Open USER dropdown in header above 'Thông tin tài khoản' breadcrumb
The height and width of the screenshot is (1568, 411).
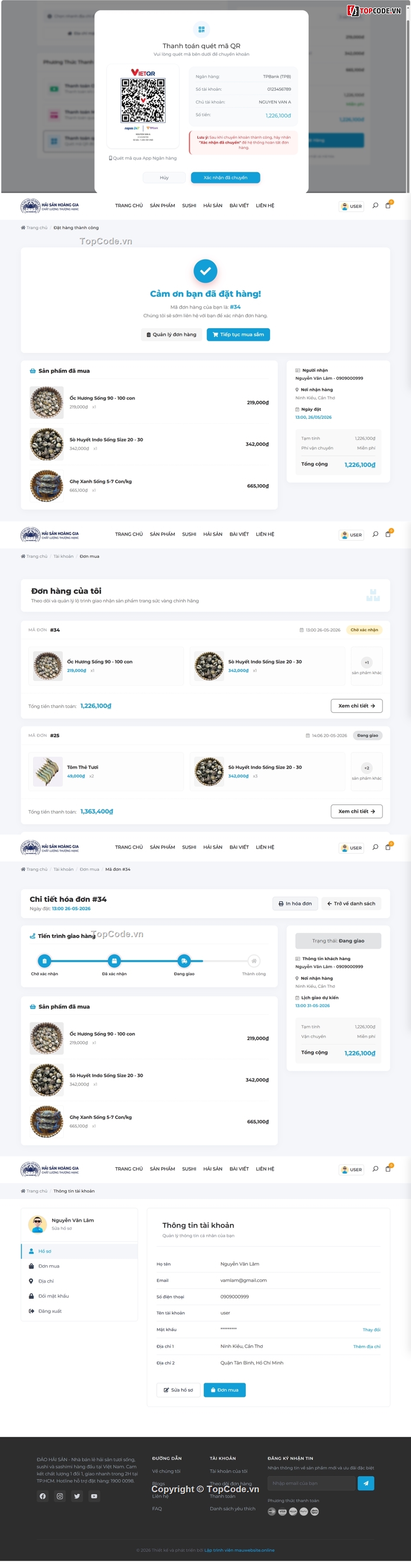click(x=352, y=1169)
